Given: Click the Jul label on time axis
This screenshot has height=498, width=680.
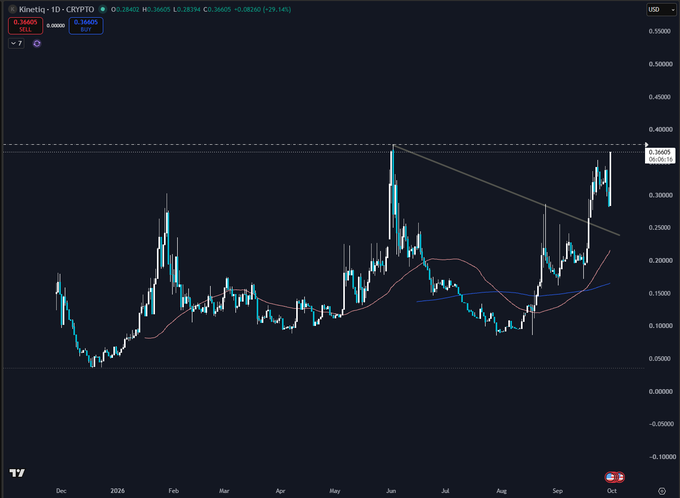Looking at the screenshot, I should pyautogui.click(x=445, y=491).
